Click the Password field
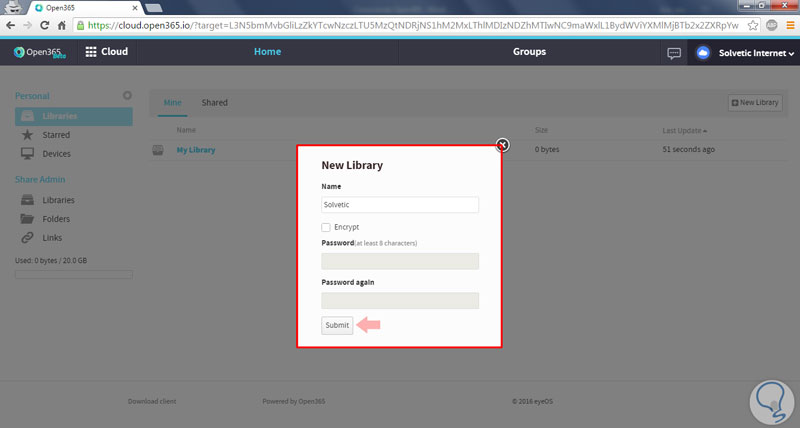The height and width of the screenshot is (428, 800). pyautogui.click(x=400, y=261)
